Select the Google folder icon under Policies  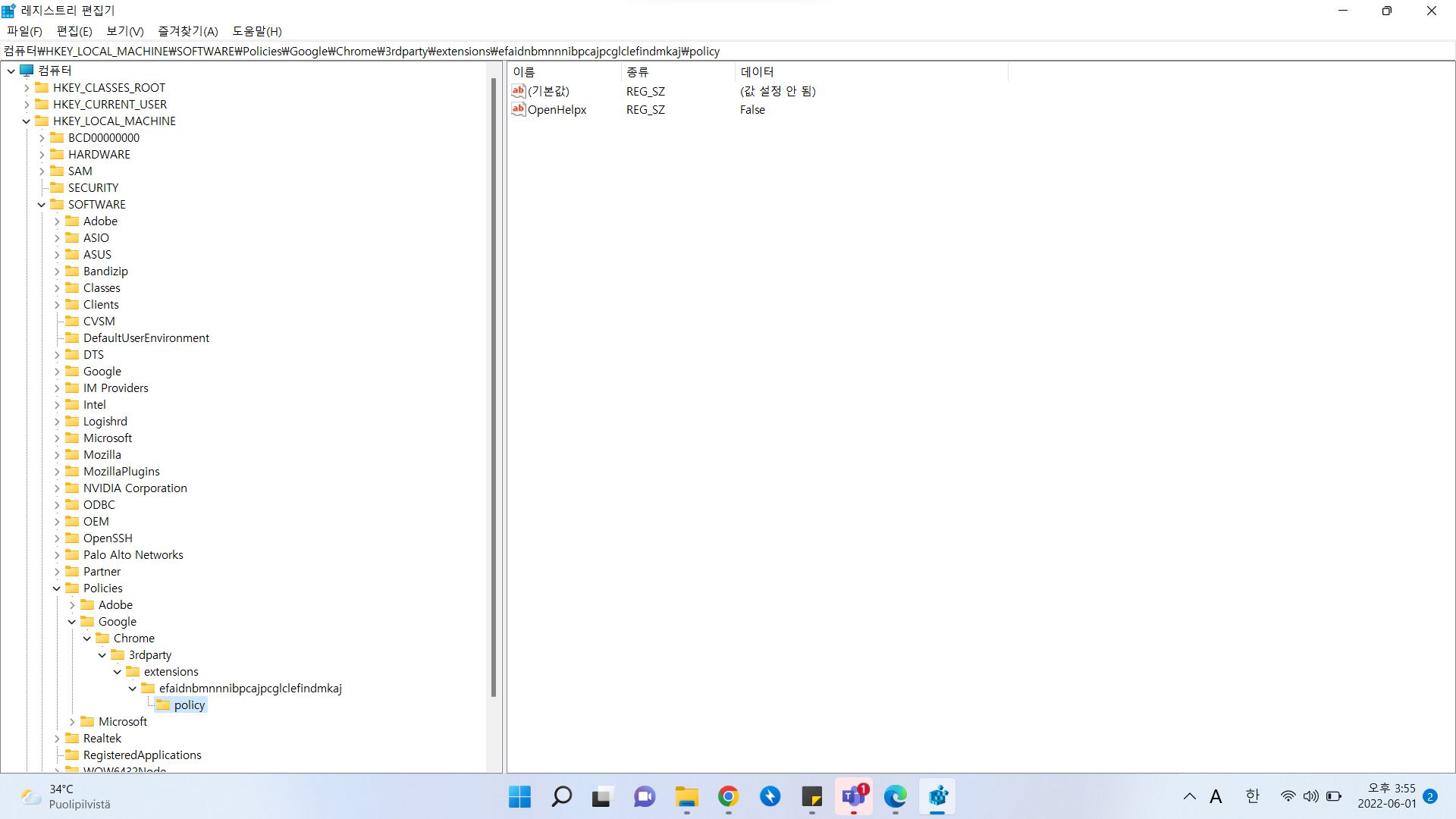pos(89,621)
